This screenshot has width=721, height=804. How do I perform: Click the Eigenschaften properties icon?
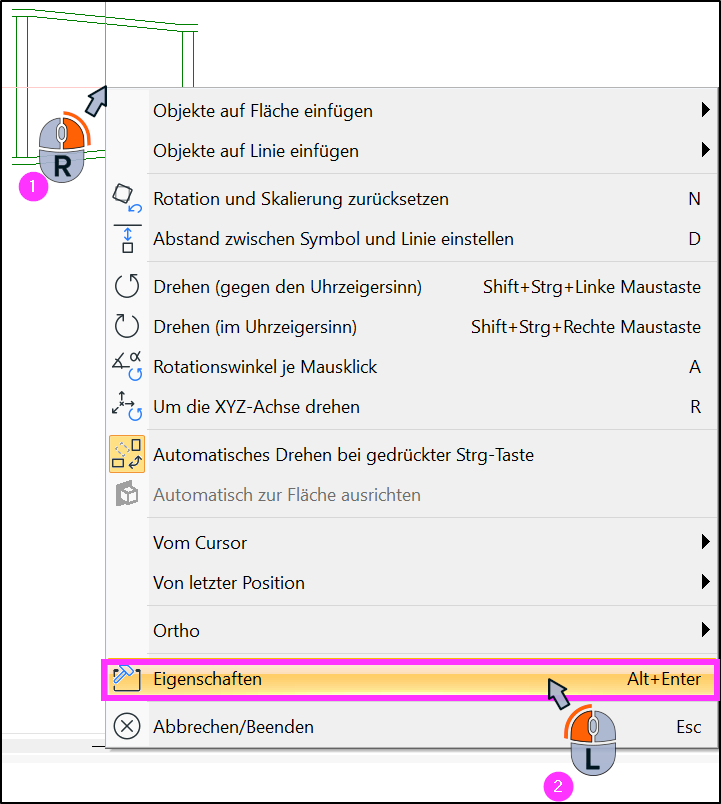[127, 678]
